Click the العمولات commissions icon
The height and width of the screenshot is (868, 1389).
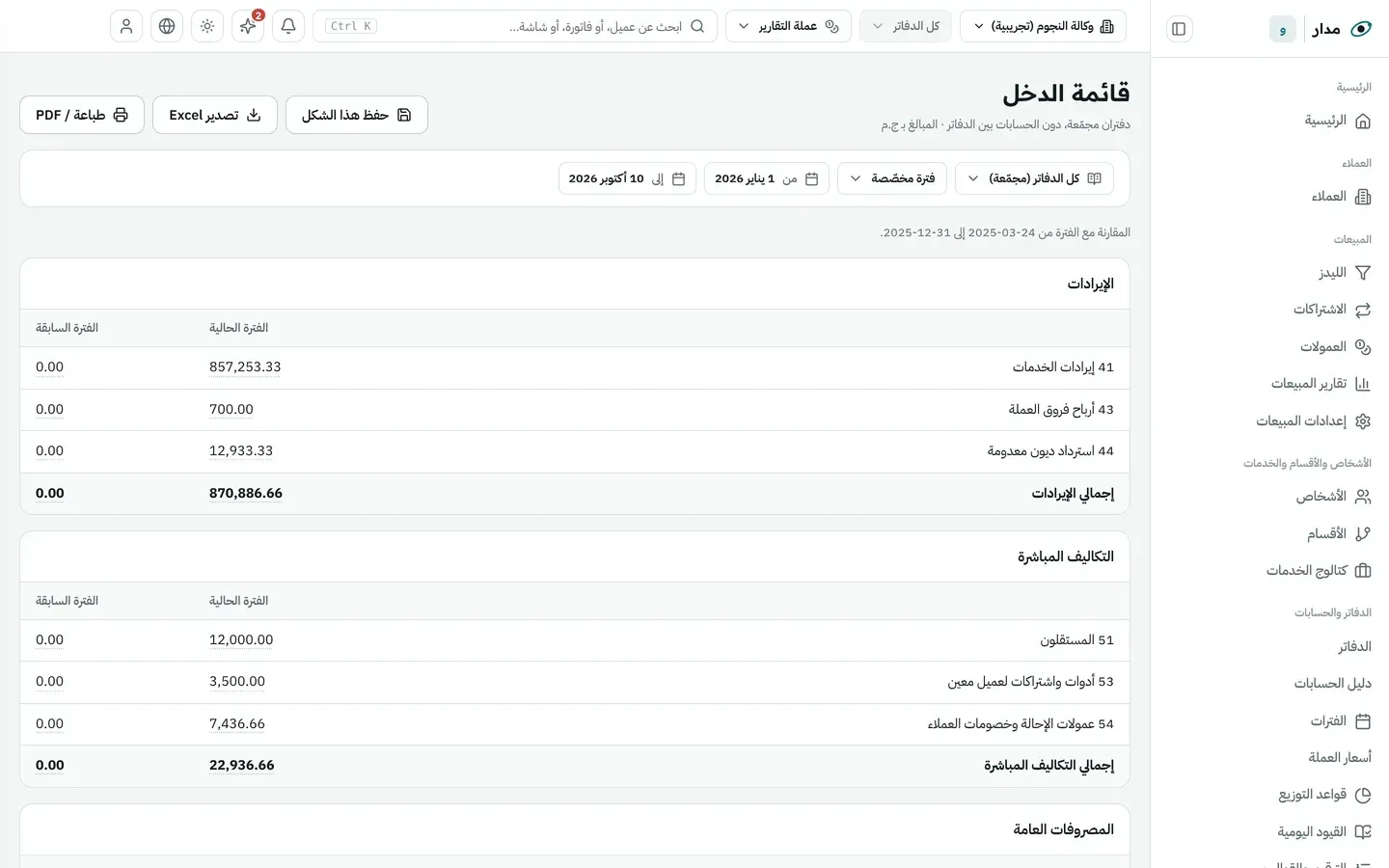coord(1363,347)
